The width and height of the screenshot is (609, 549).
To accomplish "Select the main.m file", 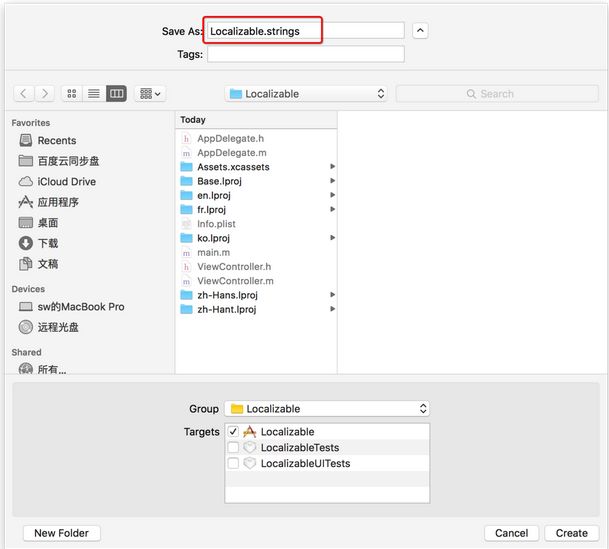I will [213, 252].
